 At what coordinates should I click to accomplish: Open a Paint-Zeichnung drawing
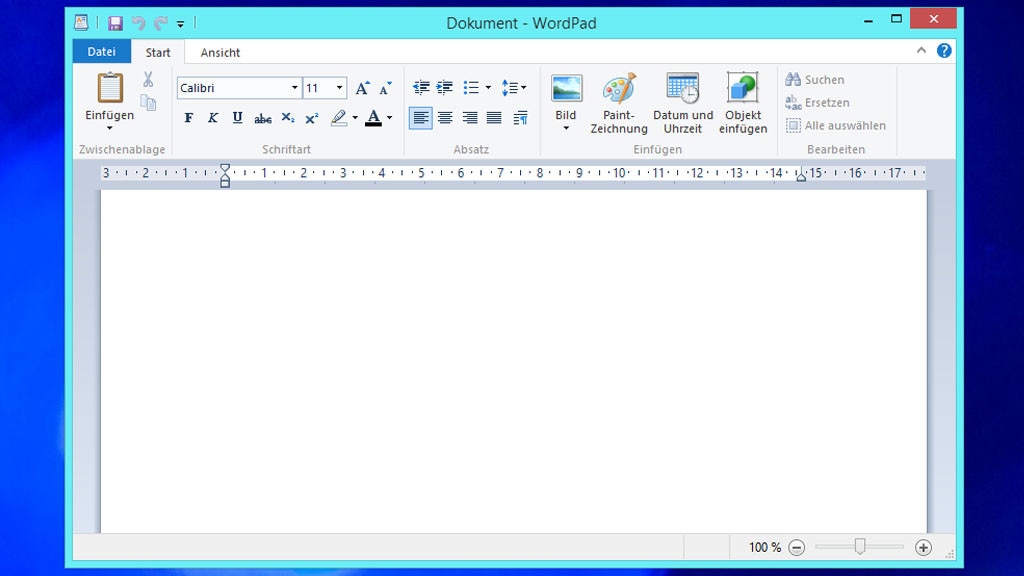click(x=618, y=100)
